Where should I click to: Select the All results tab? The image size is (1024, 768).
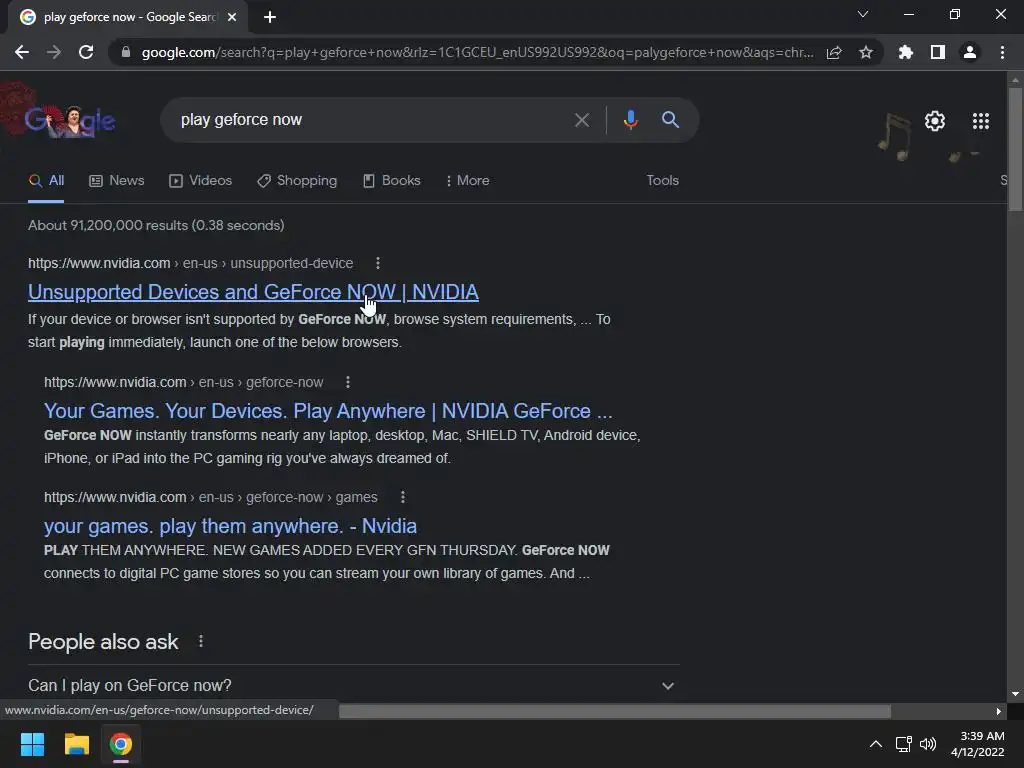click(46, 181)
